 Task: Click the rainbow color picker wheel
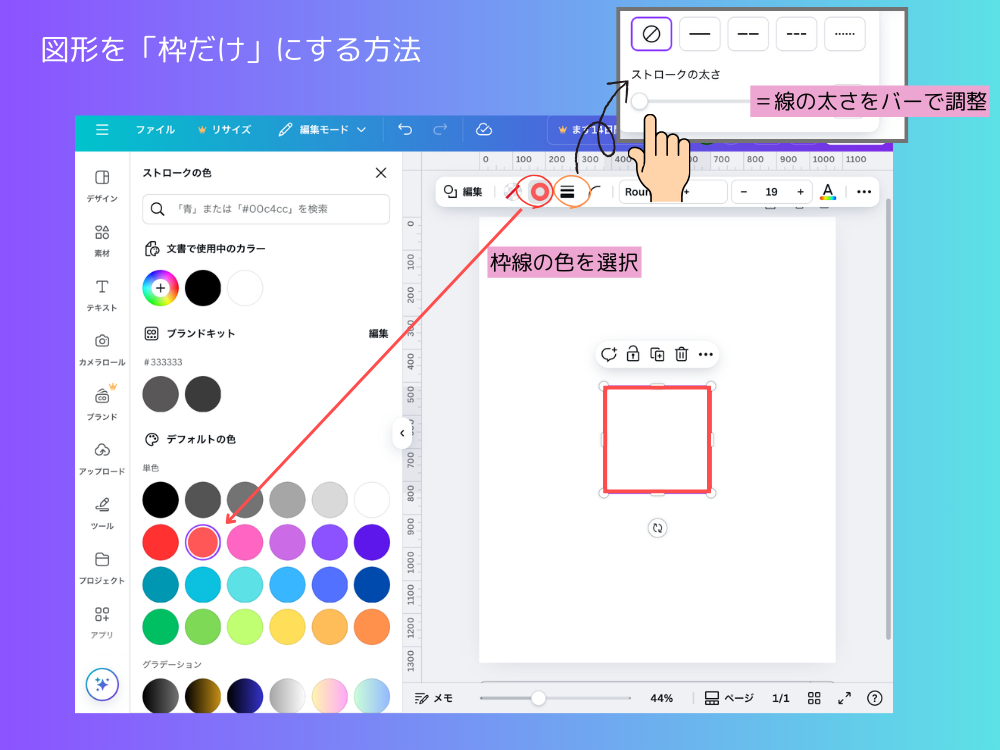click(160, 288)
